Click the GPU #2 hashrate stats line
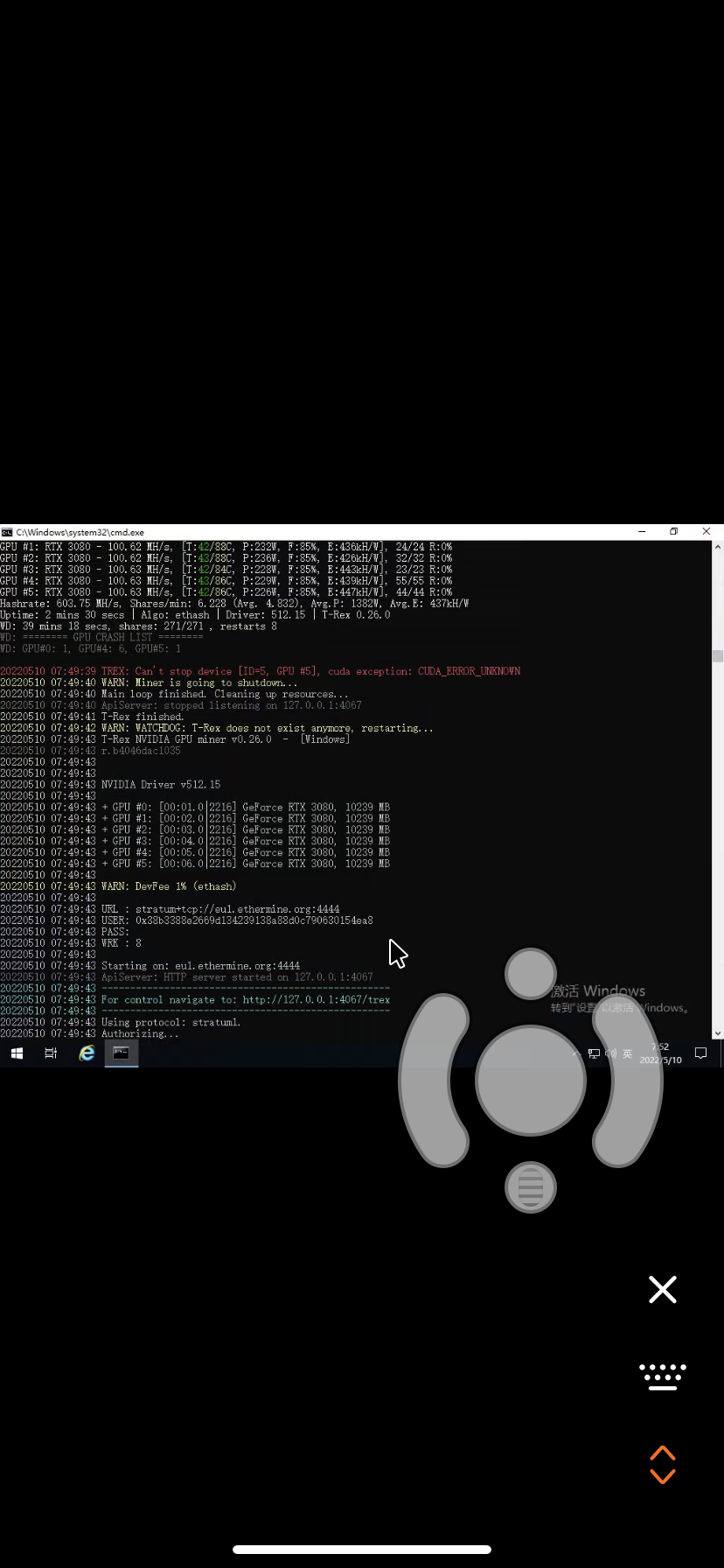Screen dimensions: 724x1568 (x=226, y=557)
